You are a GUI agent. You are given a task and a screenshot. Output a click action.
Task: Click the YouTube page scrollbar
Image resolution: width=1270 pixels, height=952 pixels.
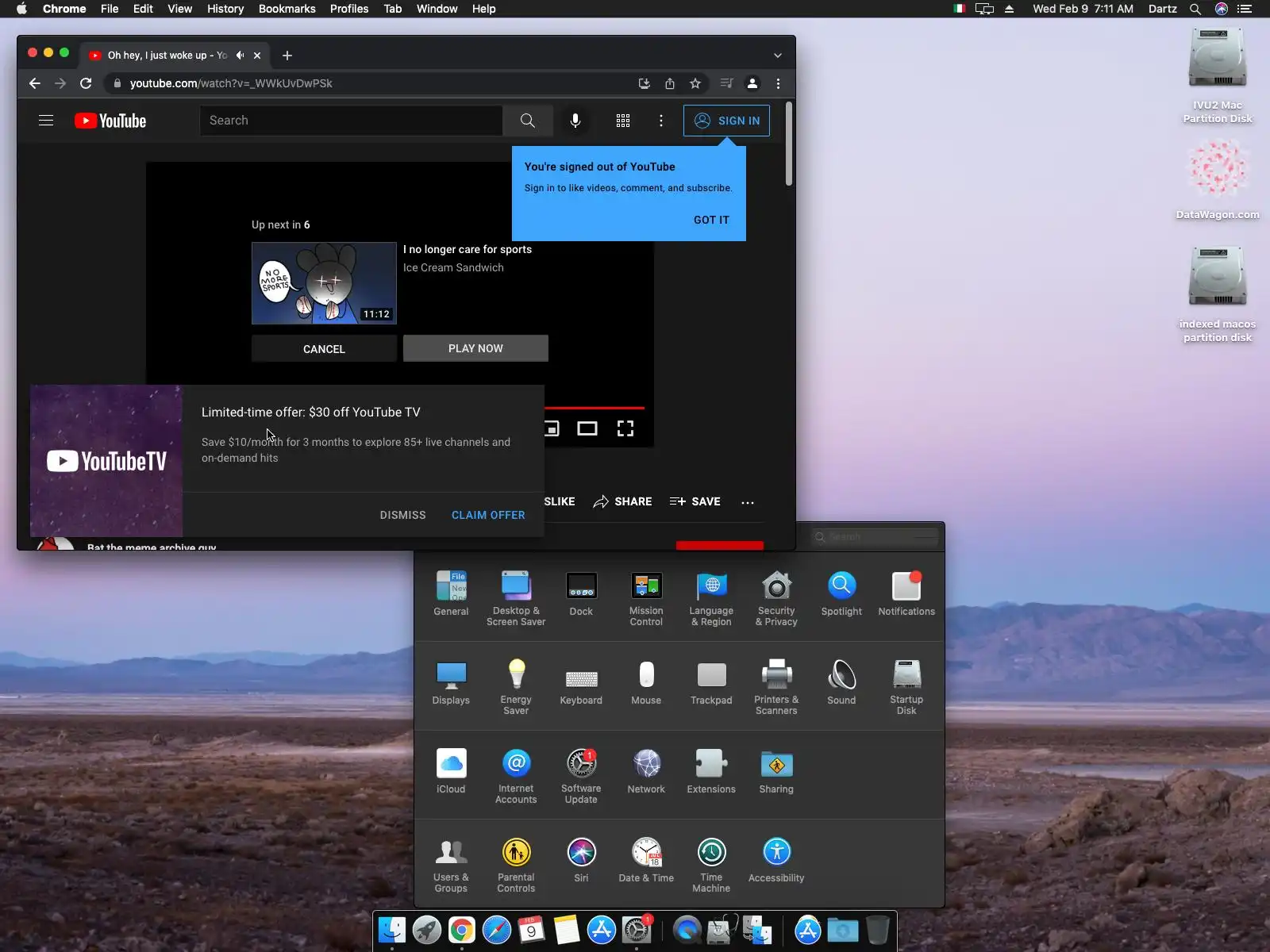pyautogui.click(x=788, y=144)
